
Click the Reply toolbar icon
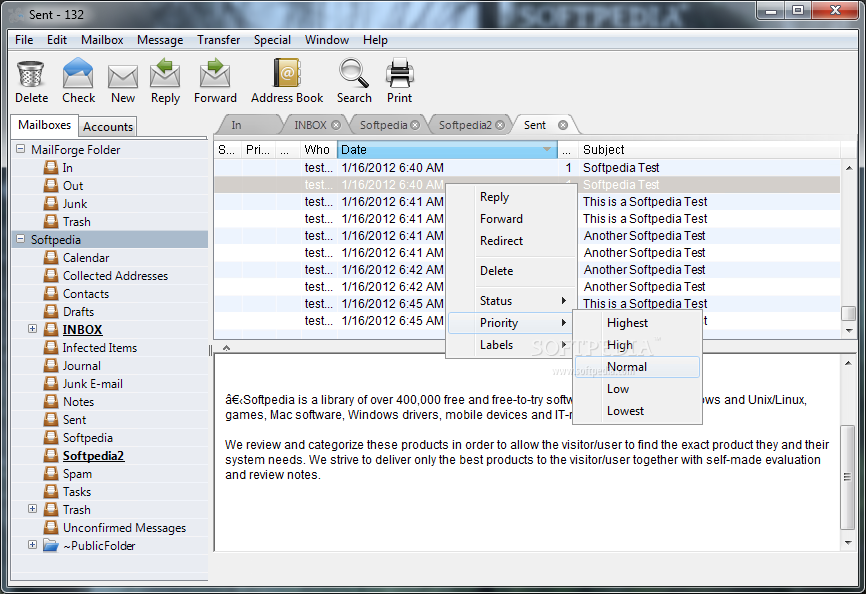point(165,73)
